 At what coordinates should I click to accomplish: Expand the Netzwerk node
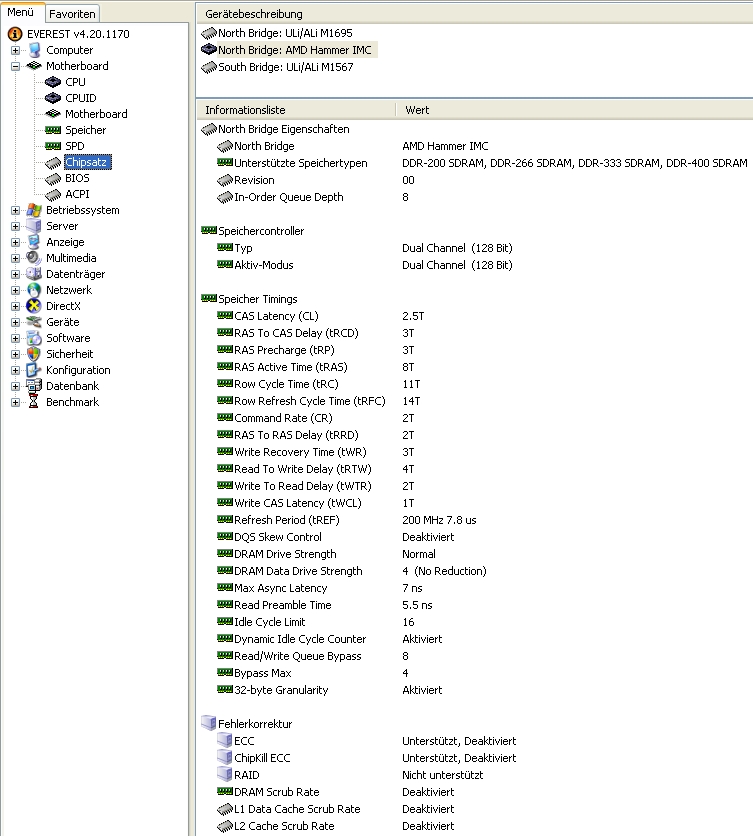click(x=15, y=290)
